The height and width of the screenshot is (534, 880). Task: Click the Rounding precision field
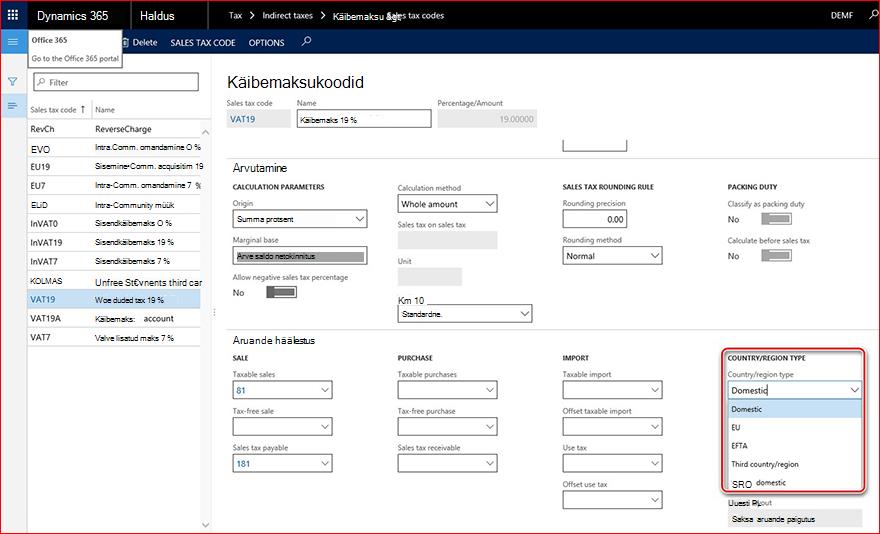coord(594,219)
